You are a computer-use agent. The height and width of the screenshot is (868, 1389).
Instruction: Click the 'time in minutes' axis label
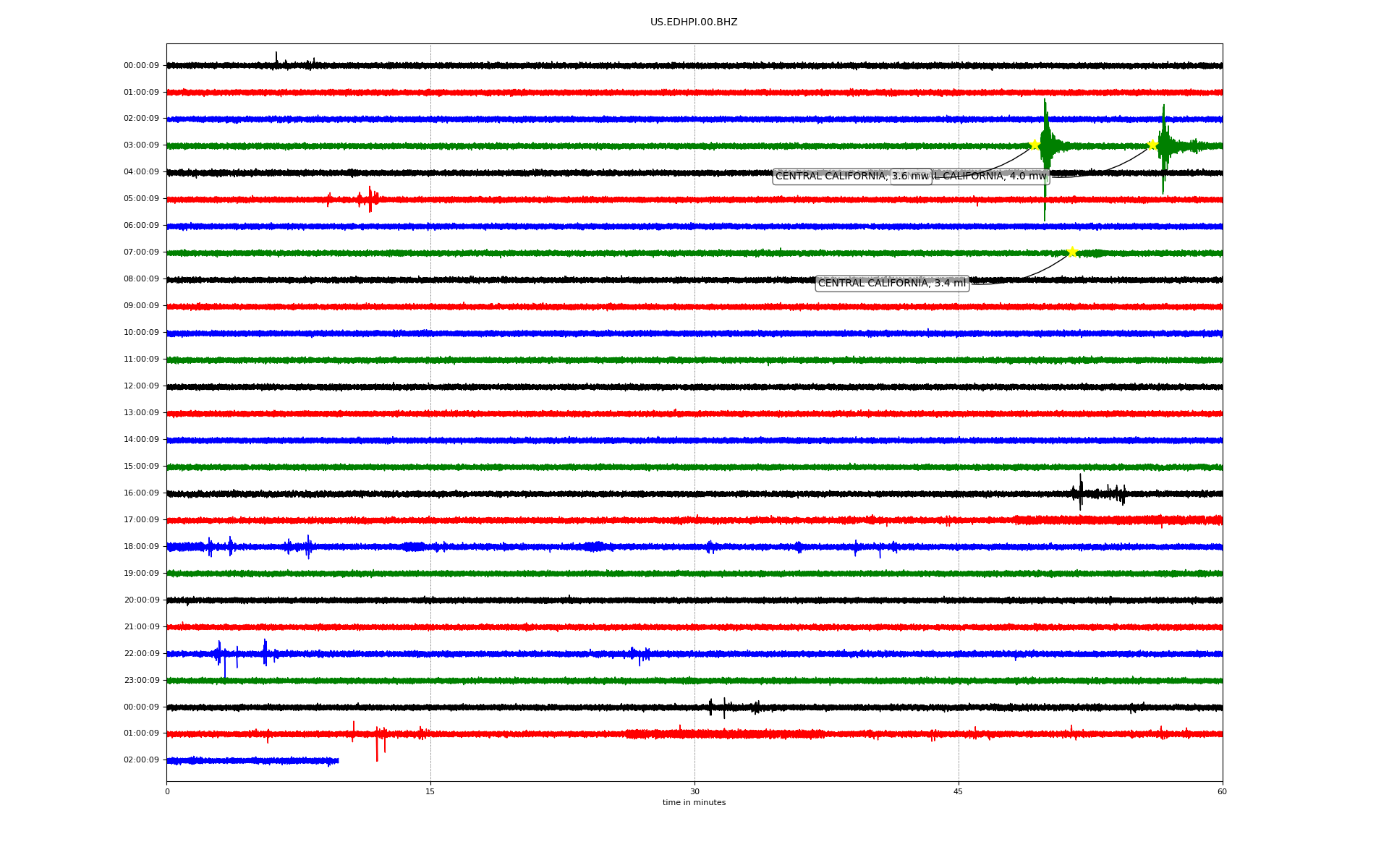[x=694, y=803]
